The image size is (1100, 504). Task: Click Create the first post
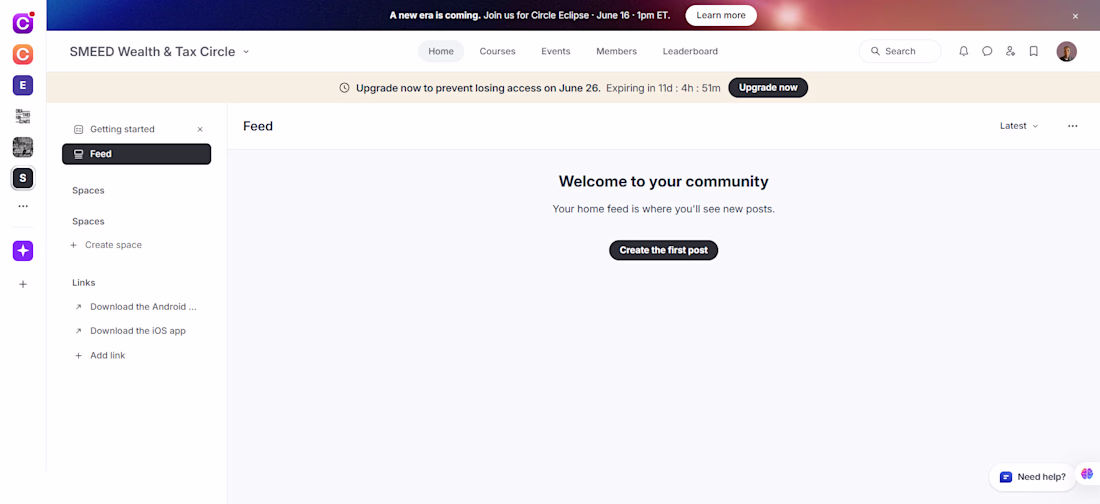coord(664,250)
